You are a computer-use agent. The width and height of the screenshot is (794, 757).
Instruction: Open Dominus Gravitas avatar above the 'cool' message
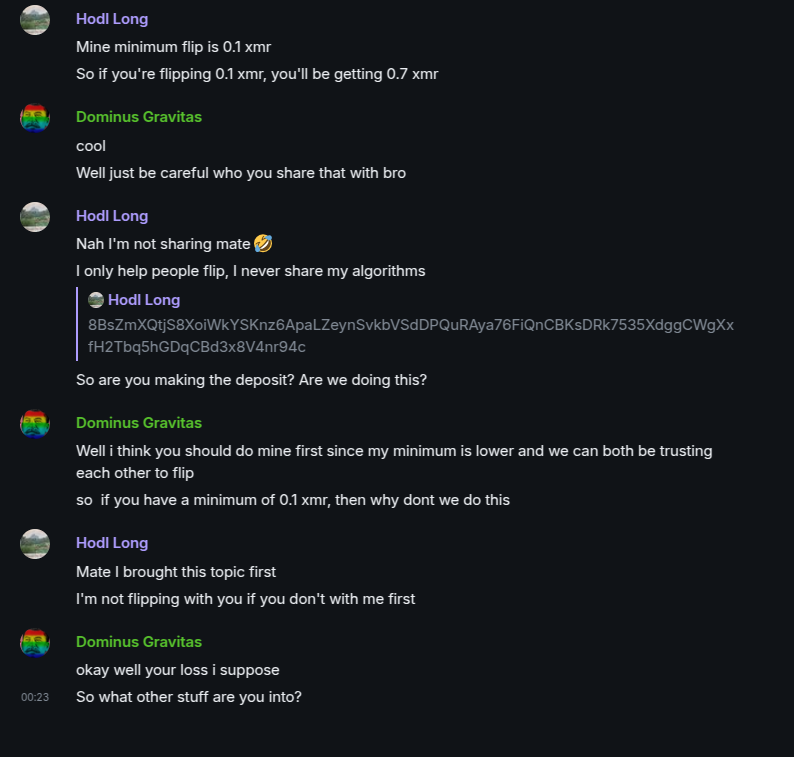click(x=35, y=118)
